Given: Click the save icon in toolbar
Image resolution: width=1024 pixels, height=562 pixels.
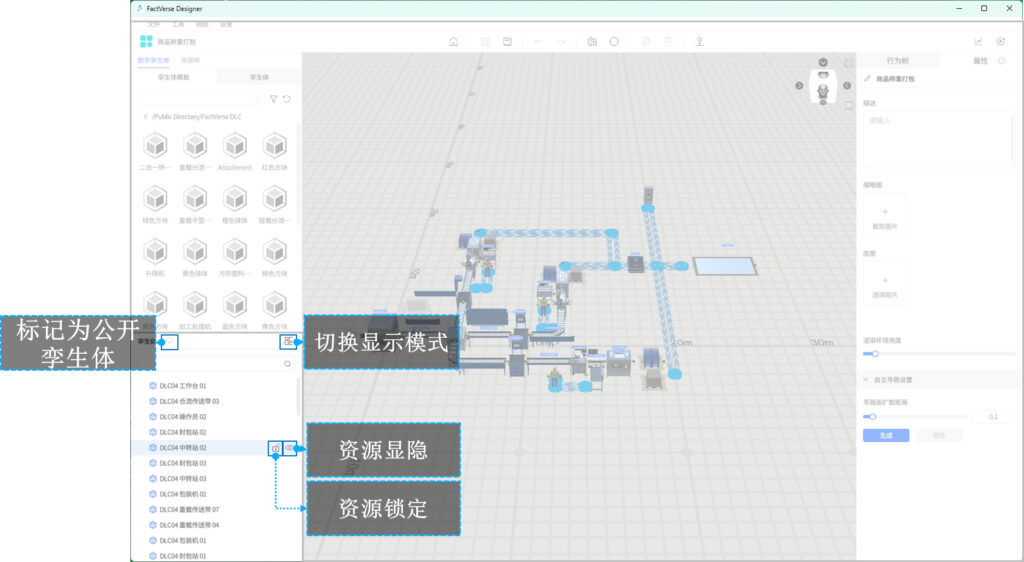Looking at the screenshot, I should click(507, 42).
